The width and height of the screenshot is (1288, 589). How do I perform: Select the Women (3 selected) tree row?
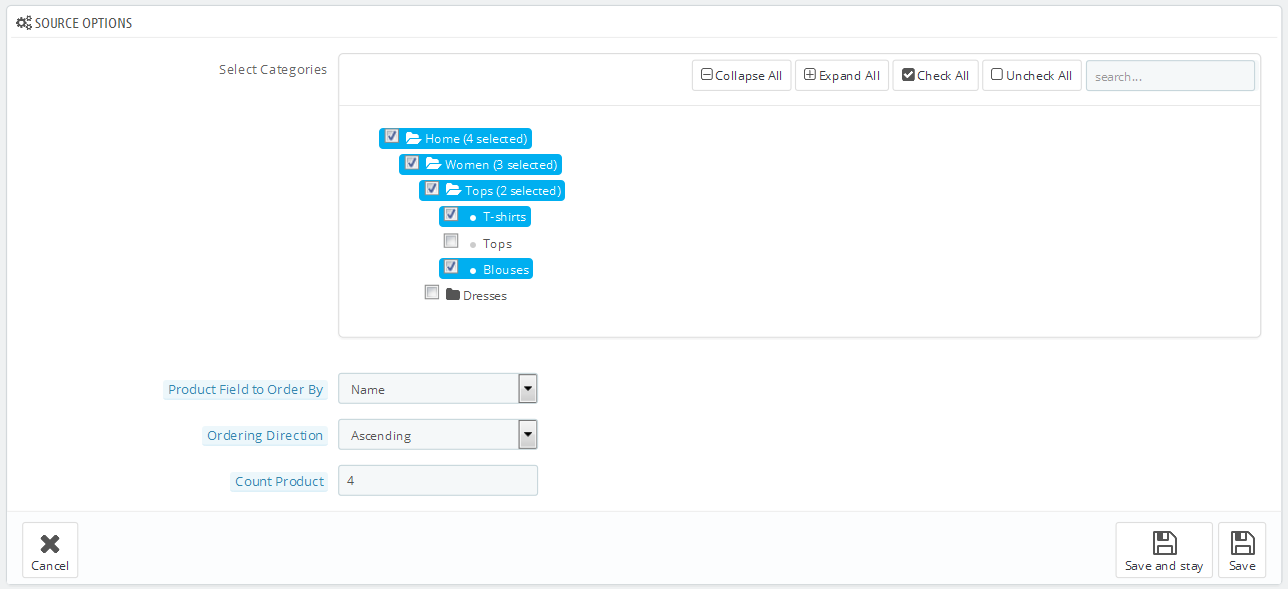tap(481, 164)
